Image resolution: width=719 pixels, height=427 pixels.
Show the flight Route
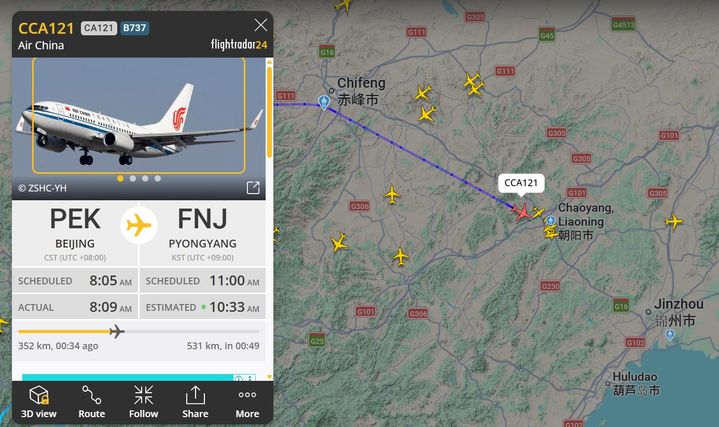[x=92, y=402]
